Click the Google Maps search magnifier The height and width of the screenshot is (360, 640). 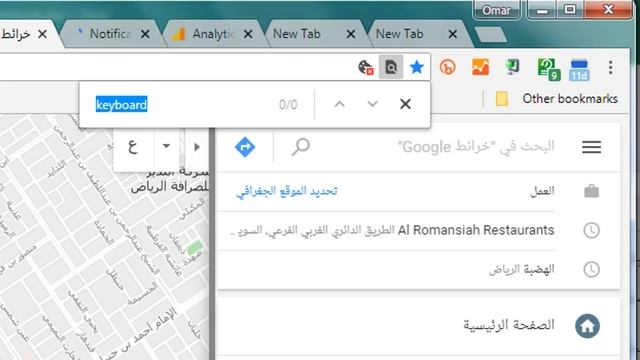click(301, 147)
